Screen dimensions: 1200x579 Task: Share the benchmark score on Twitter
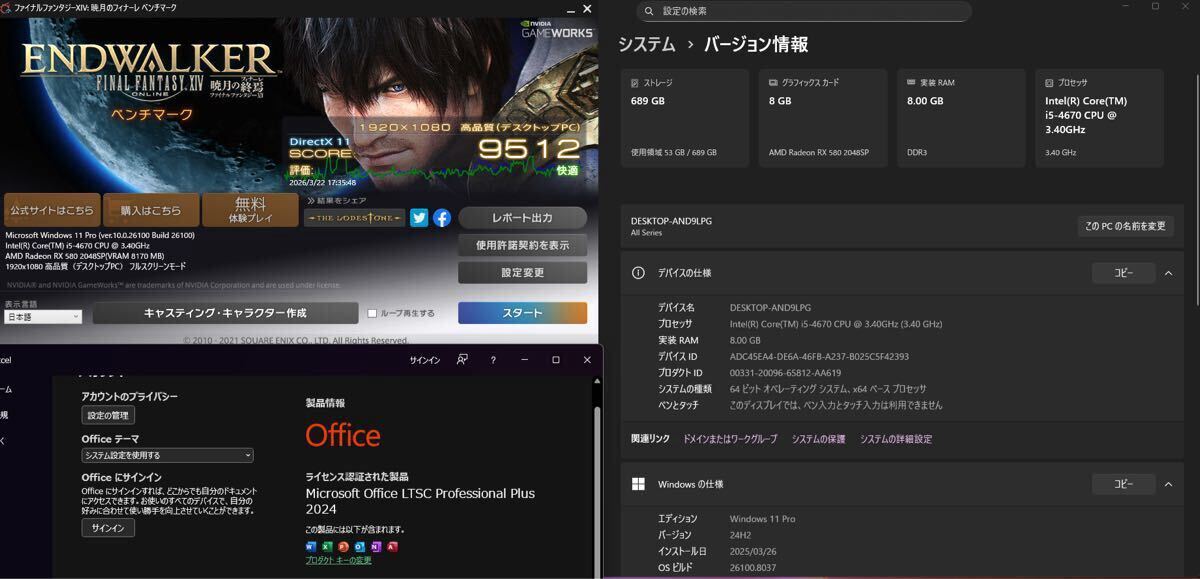[419, 217]
